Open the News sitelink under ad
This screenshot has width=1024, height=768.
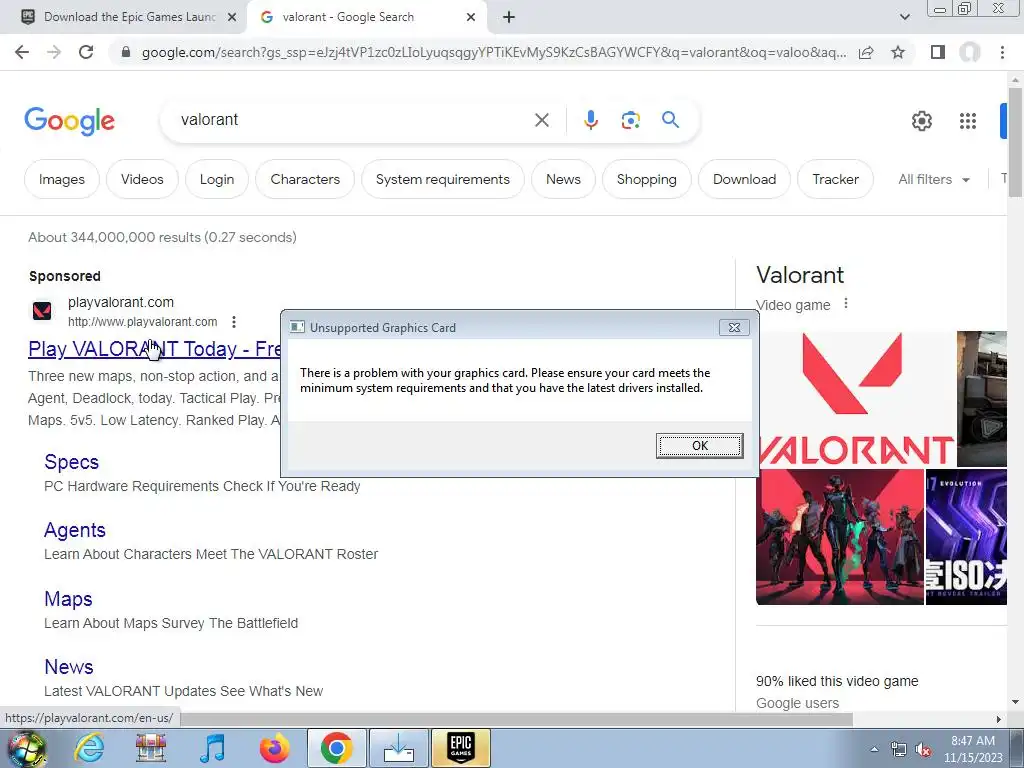[x=69, y=667]
